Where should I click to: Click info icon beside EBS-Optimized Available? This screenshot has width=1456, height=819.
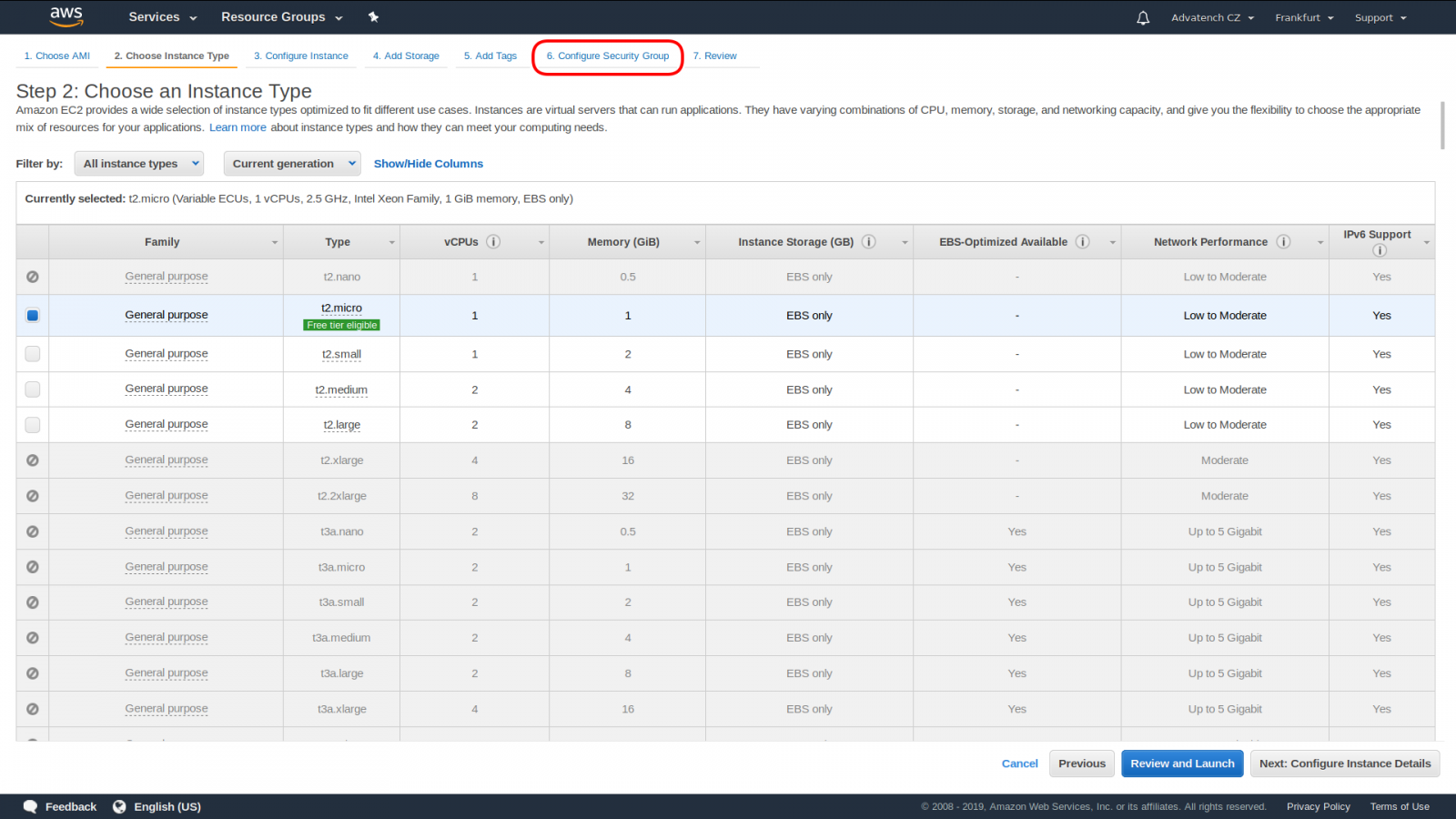(1083, 242)
